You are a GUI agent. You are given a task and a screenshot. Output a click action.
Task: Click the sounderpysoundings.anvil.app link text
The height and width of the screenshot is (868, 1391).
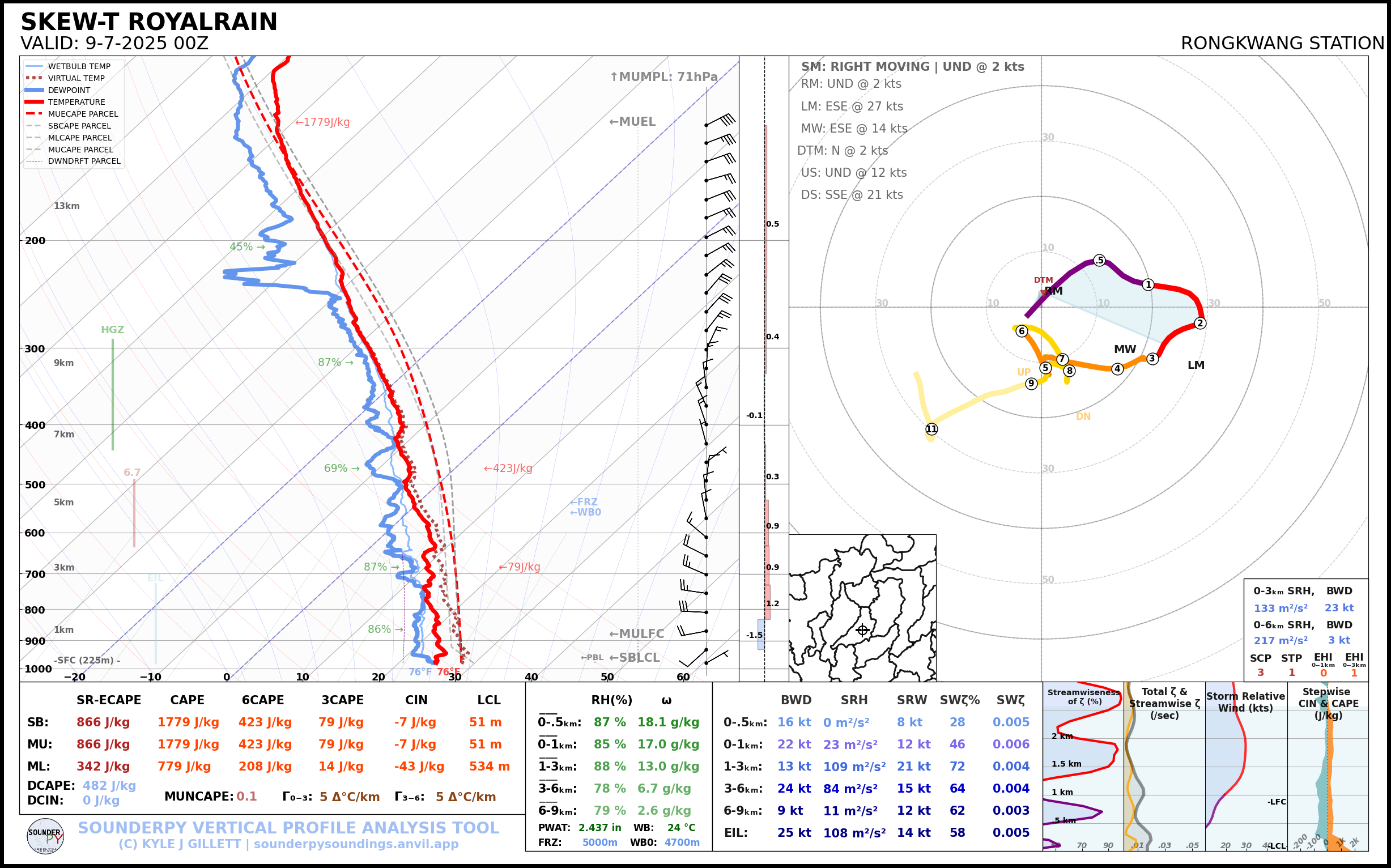[356, 844]
